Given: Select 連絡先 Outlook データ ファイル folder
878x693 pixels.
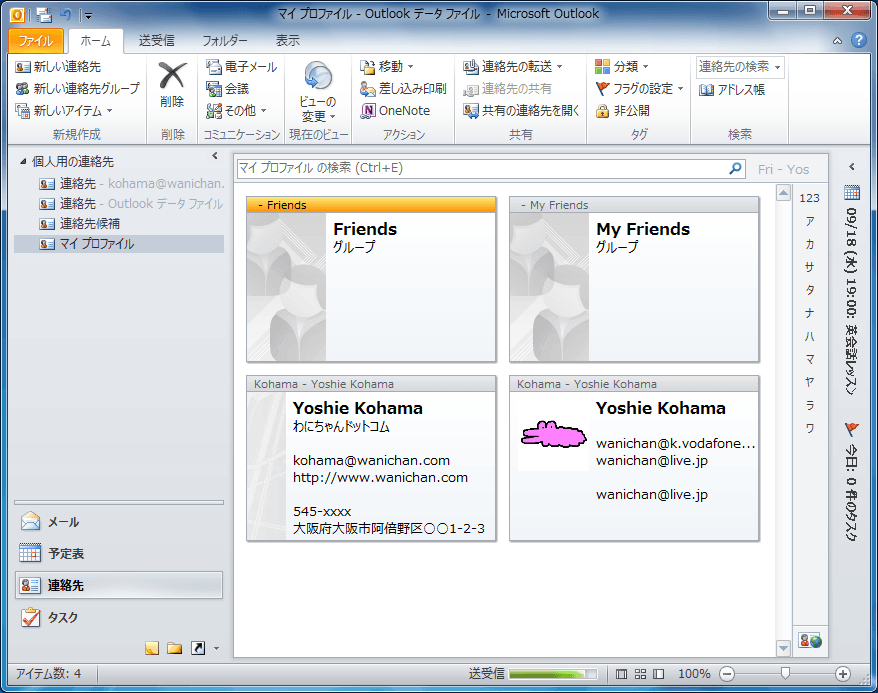Looking at the screenshot, I should pos(131,204).
